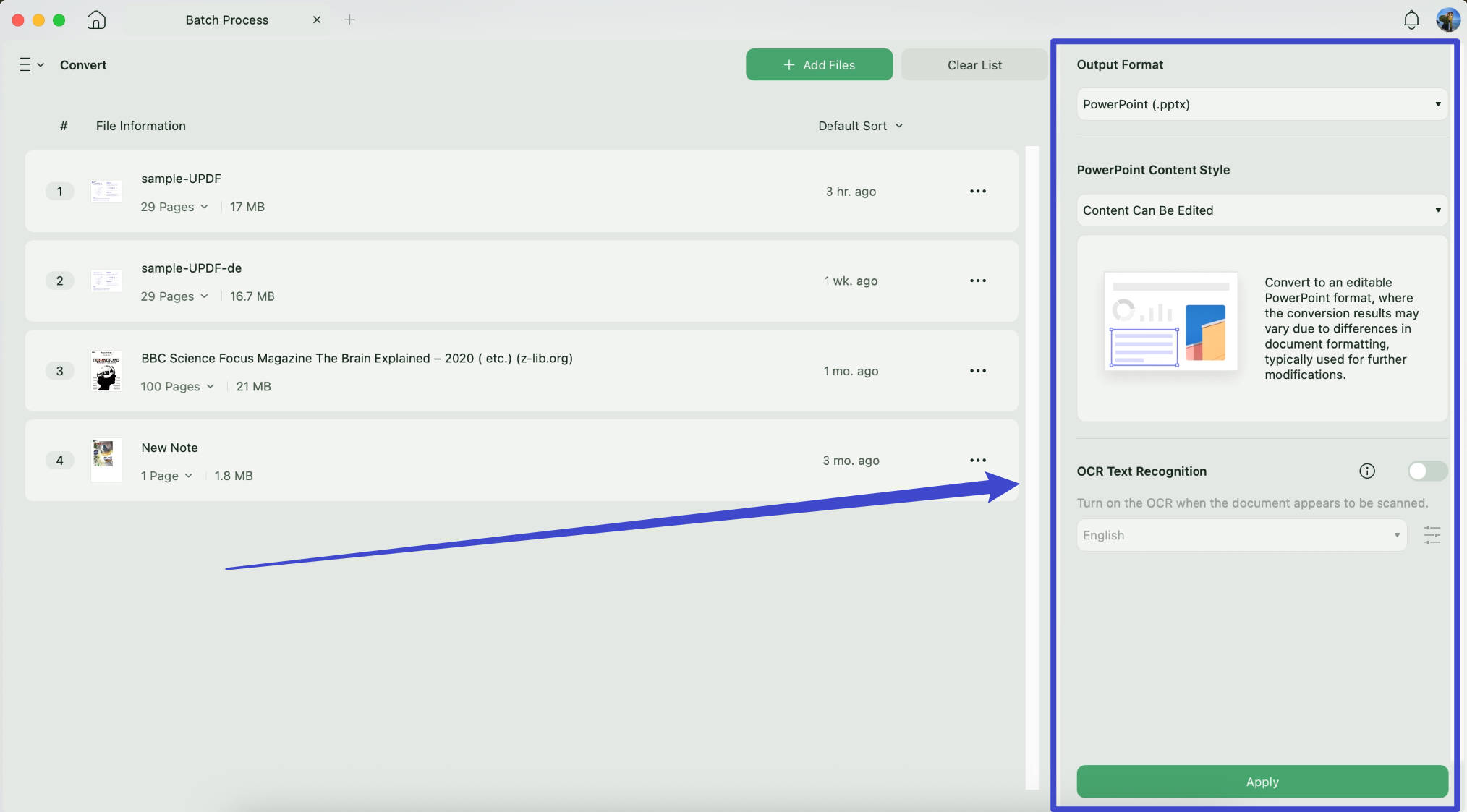1467x812 pixels.
Task: Select file name sample-UPDF
Action: pyautogui.click(x=181, y=179)
